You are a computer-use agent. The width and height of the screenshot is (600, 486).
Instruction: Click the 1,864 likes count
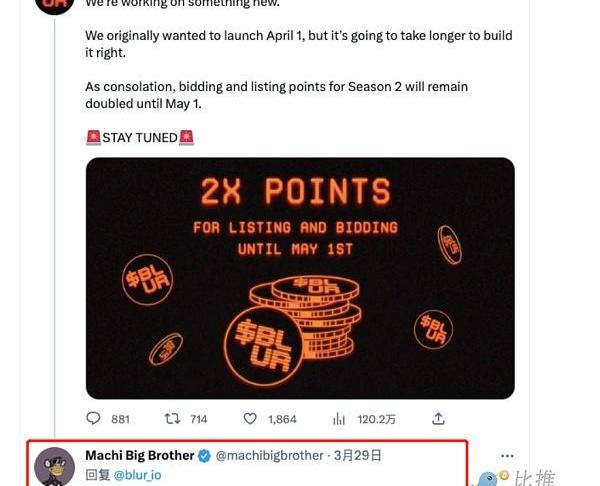pyautogui.click(x=283, y=419)
